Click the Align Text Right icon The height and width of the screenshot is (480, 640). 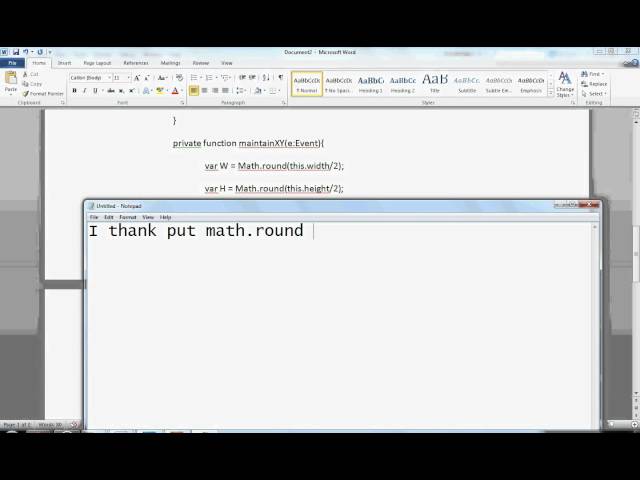click(x=215, y=91)
